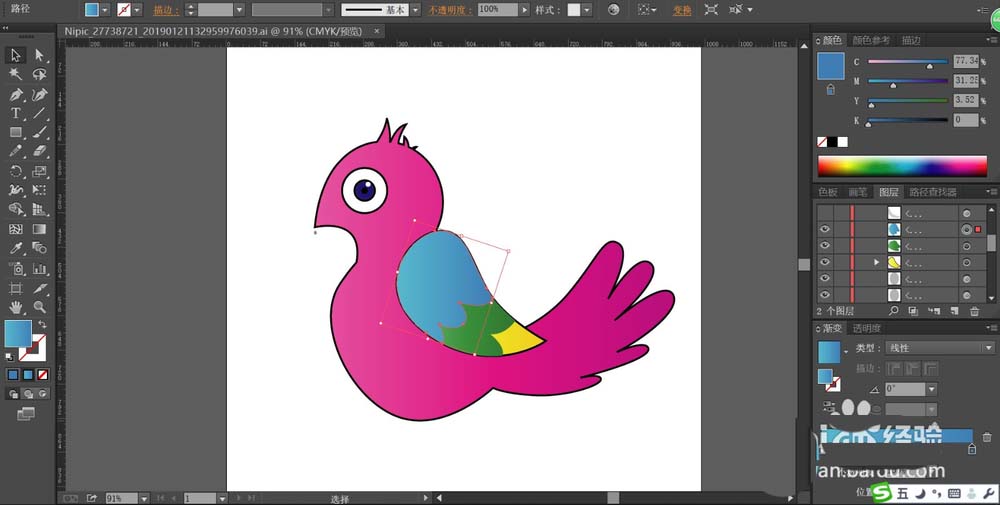Open the zoom level 91% dropdown

click(x=144, y=499)
